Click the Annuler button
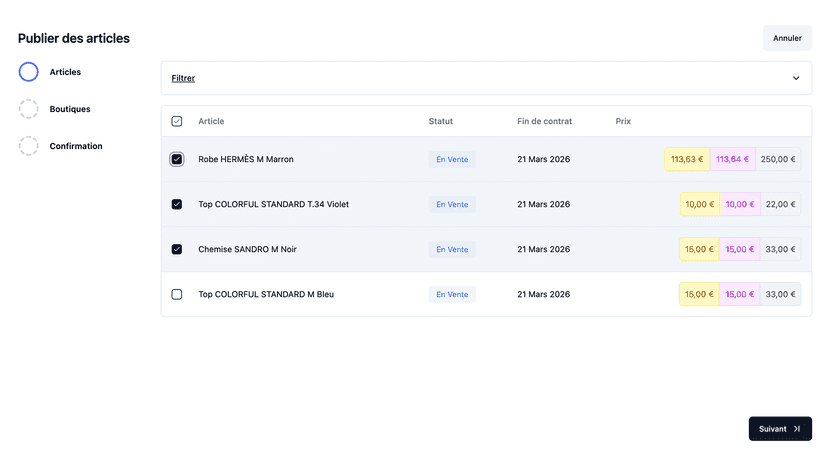 [787, 38]
